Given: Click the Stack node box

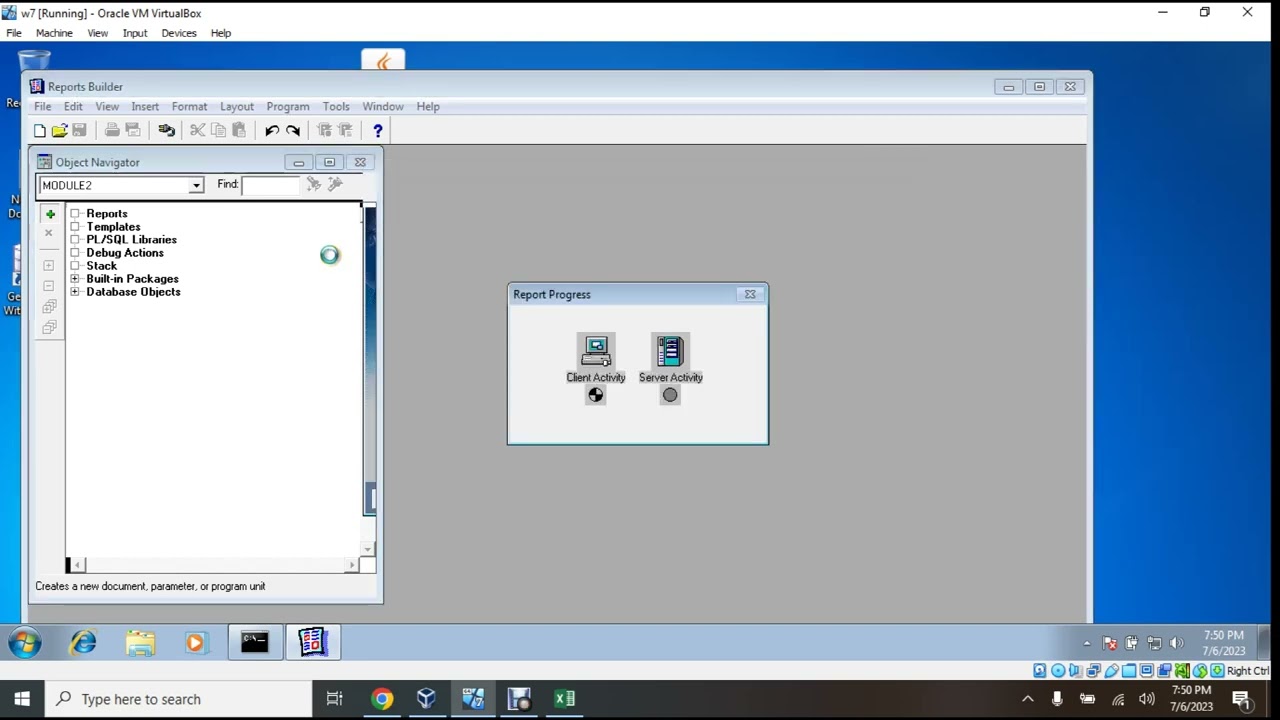Looking at the screenshot, I should [75, 266].
